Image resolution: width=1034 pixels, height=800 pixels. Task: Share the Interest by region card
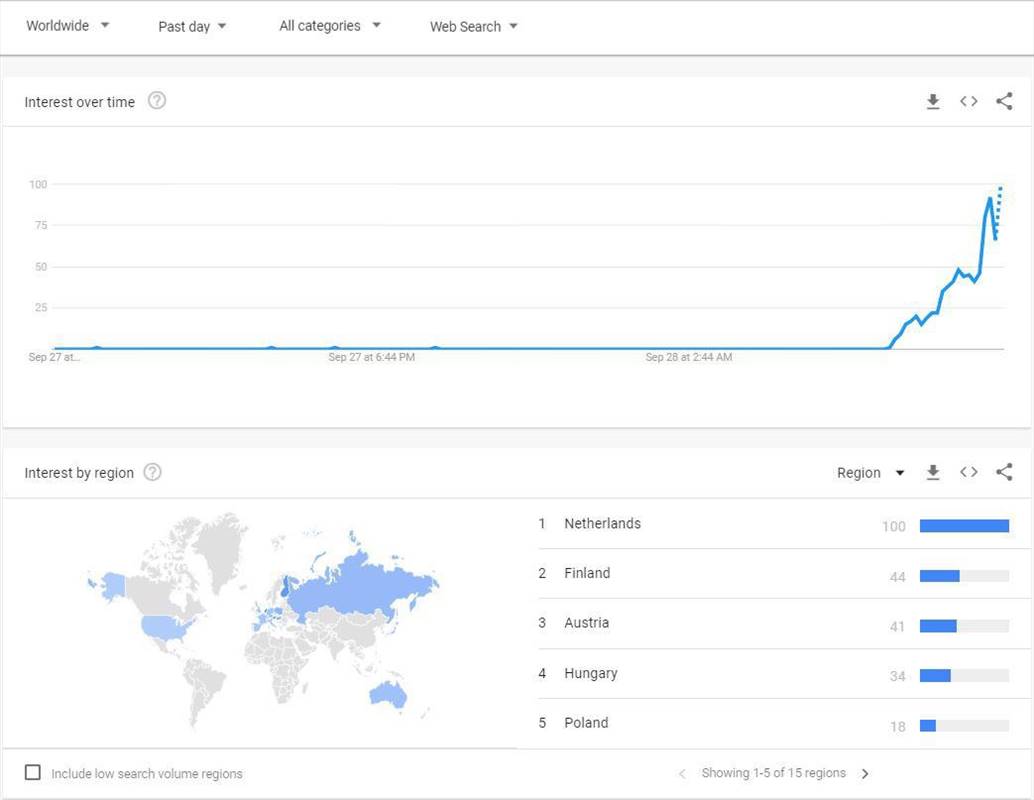coord(1004,473)
